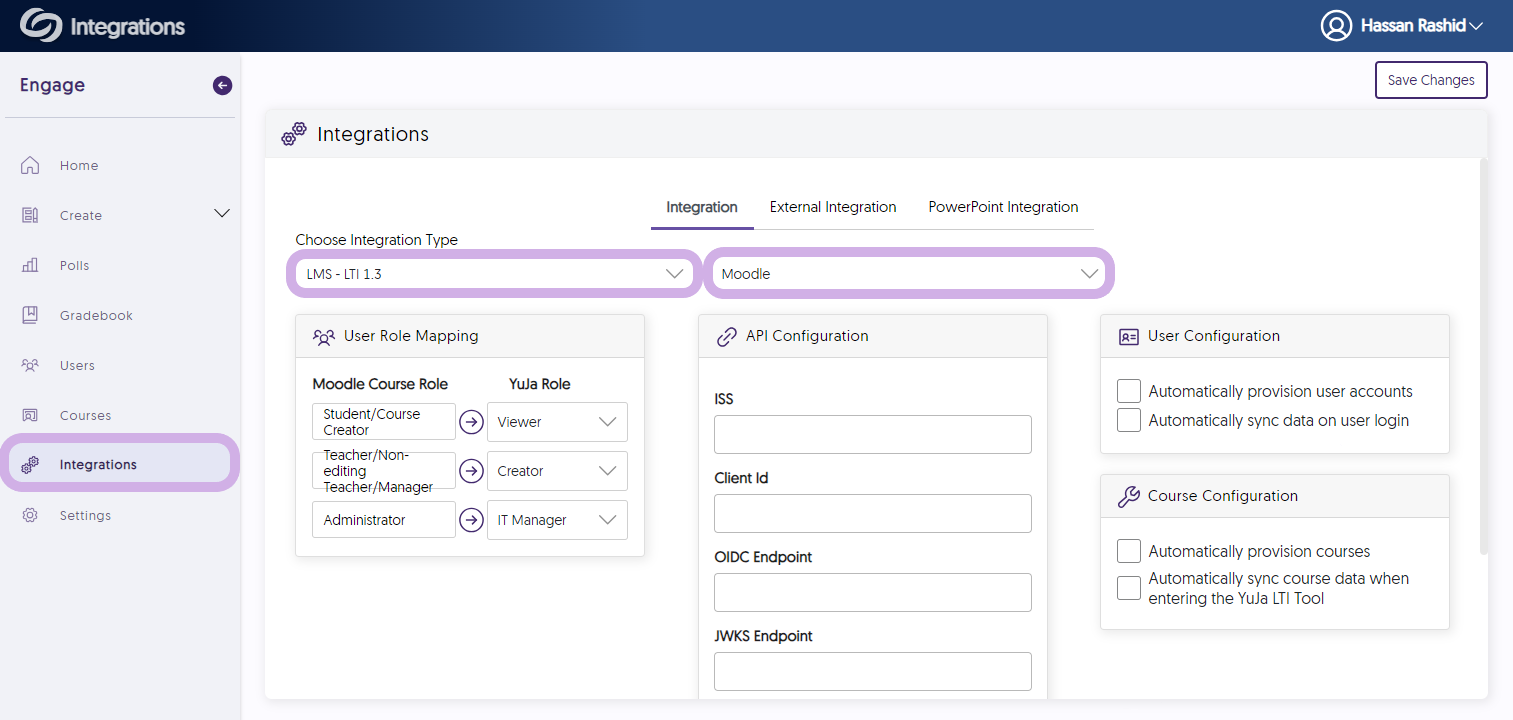
Task: Click the OIDC Endpoint input field
Action: (x=872, y=592)
